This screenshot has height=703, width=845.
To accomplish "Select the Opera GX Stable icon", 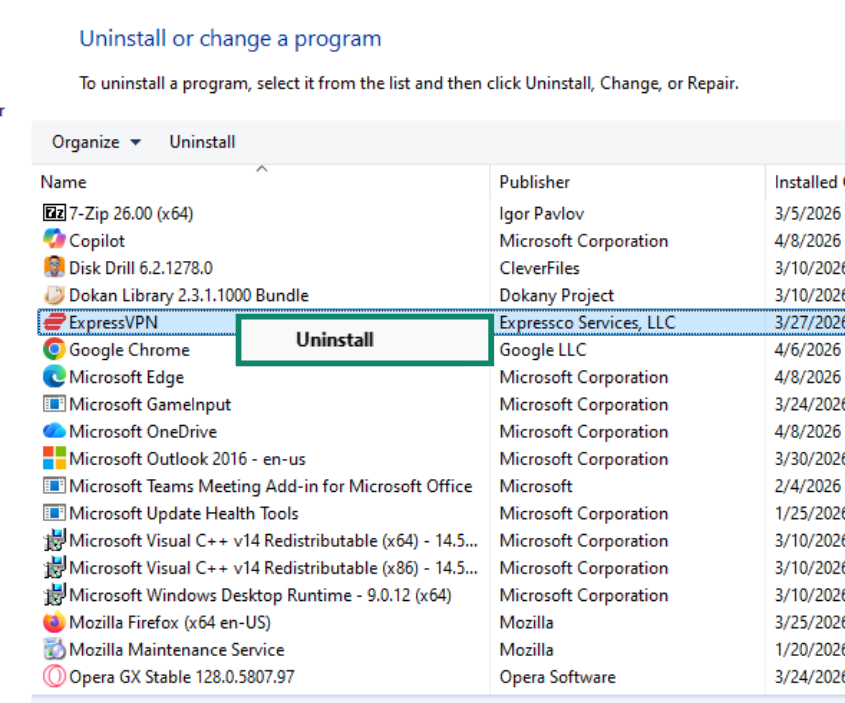I will click(x=54, y=677).
